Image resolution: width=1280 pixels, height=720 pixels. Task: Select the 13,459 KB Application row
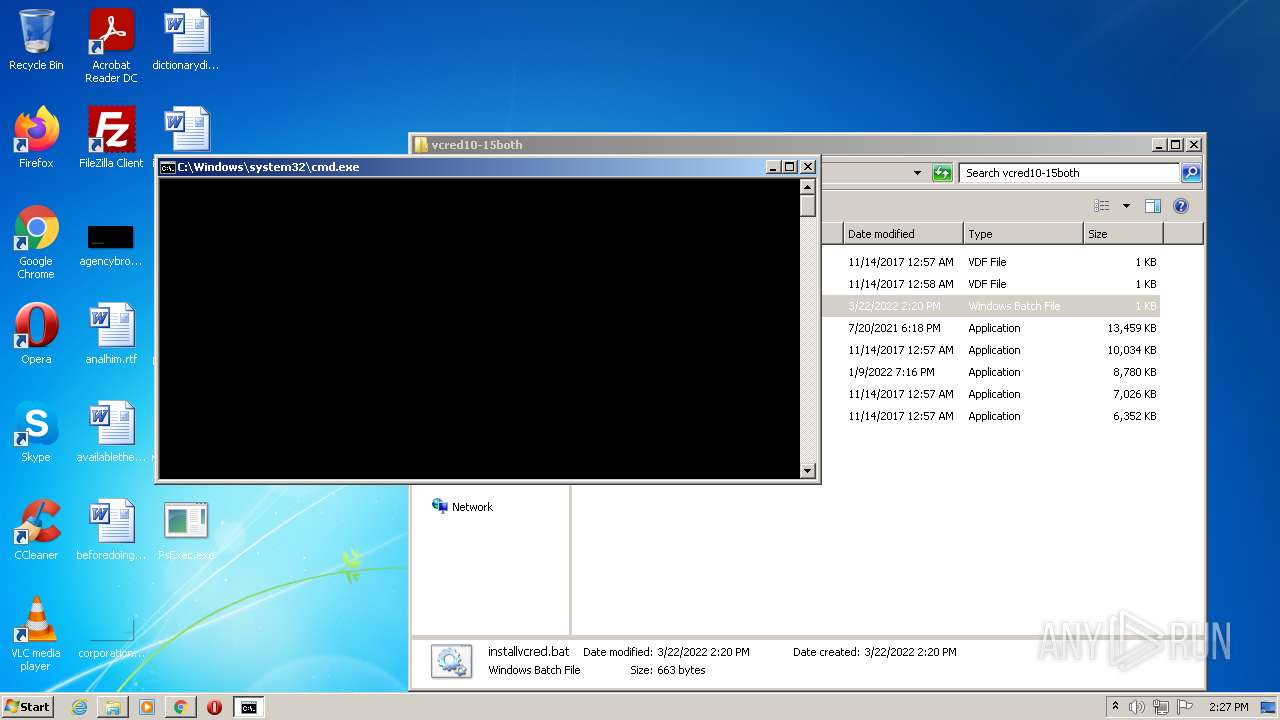(x=990, y=328)
